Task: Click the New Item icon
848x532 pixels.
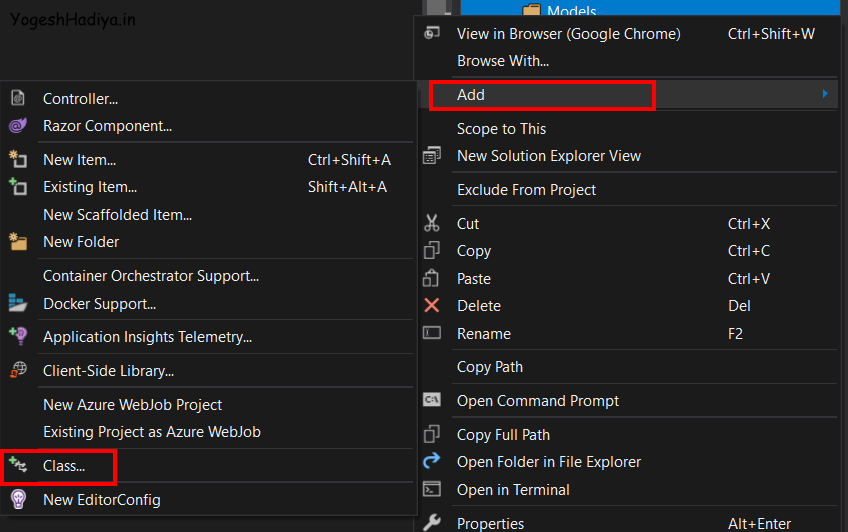Action: tap(17, 159)
